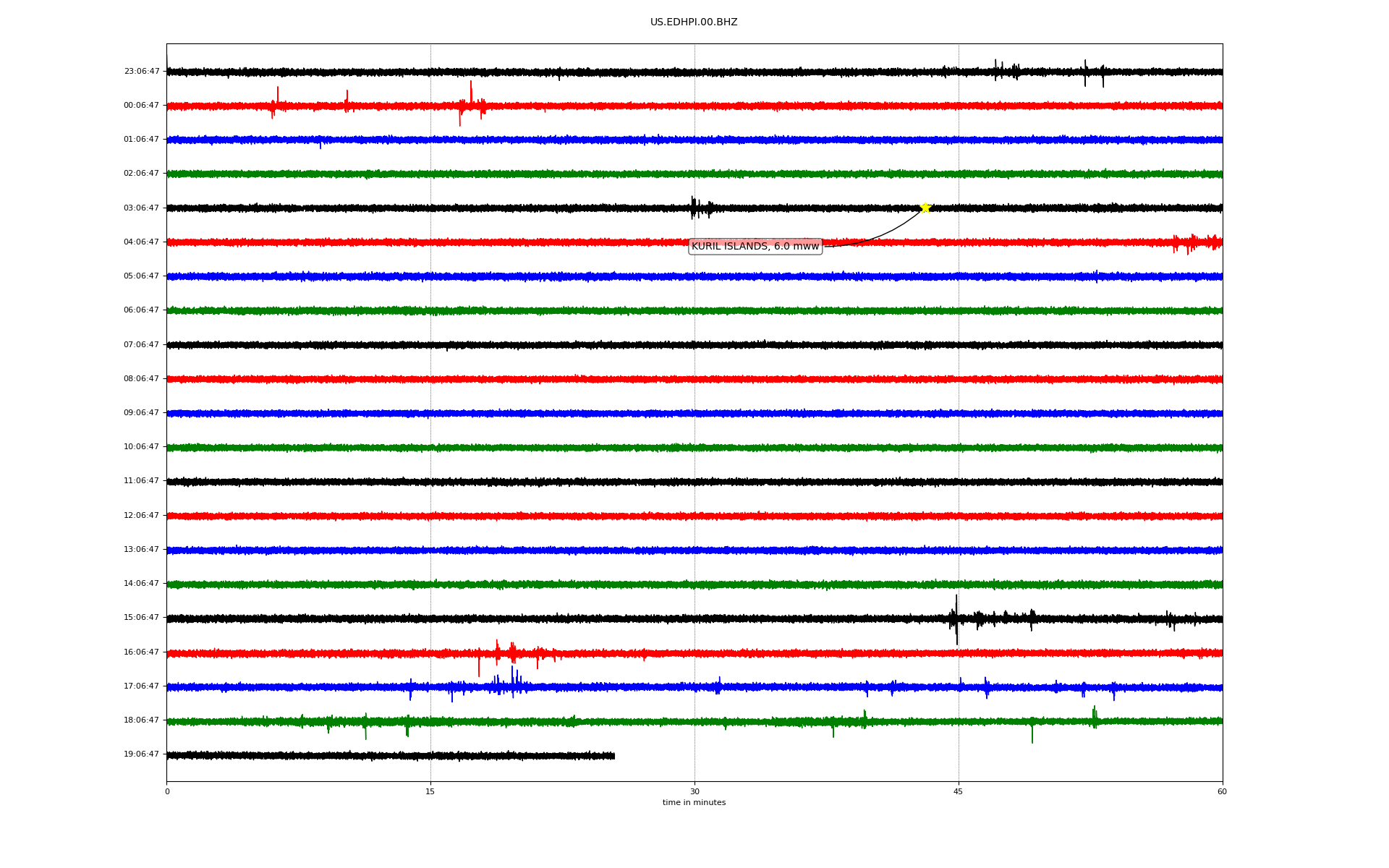Select the 10:06:47 time label

click(142, 447)
